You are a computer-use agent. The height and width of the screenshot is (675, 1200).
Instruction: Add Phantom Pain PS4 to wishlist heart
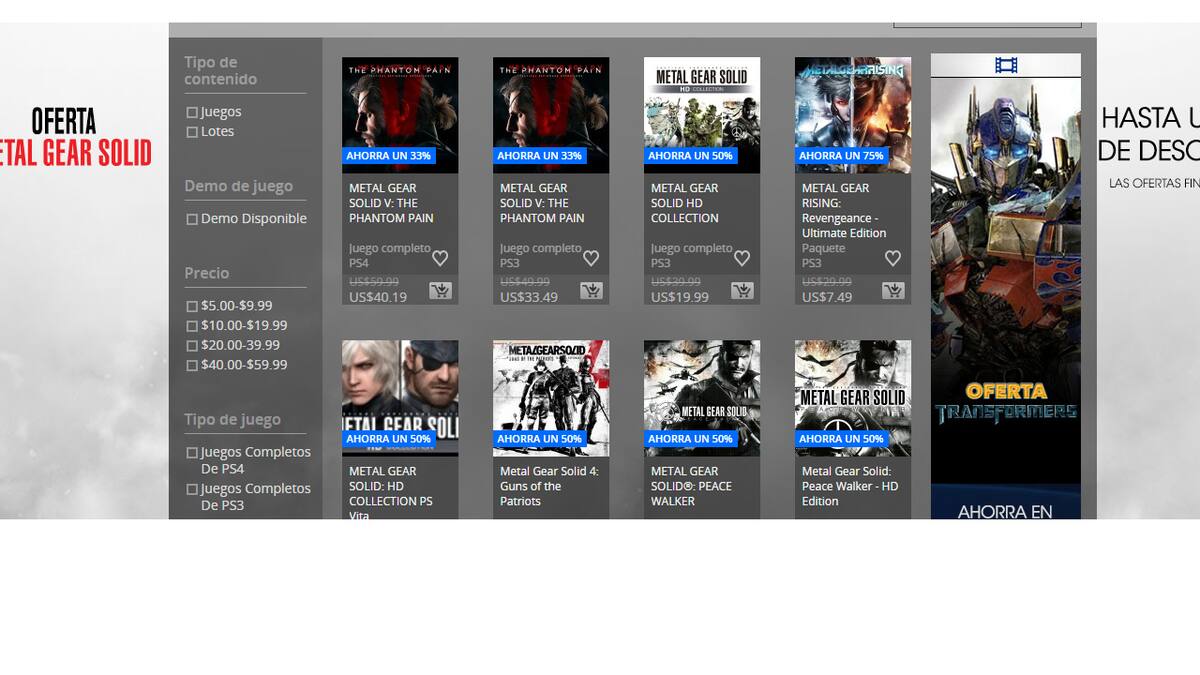(x=440, y=258)
